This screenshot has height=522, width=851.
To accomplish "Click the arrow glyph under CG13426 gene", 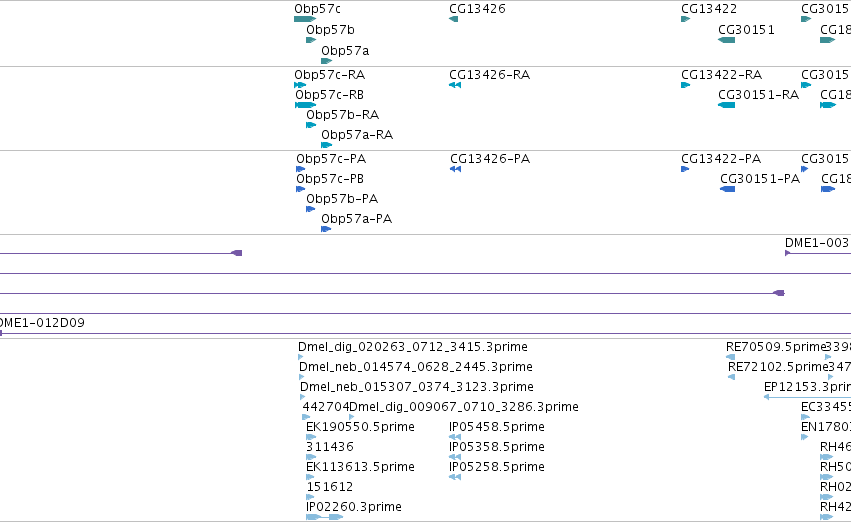I will pyautogui.click(x=454, y=19).
